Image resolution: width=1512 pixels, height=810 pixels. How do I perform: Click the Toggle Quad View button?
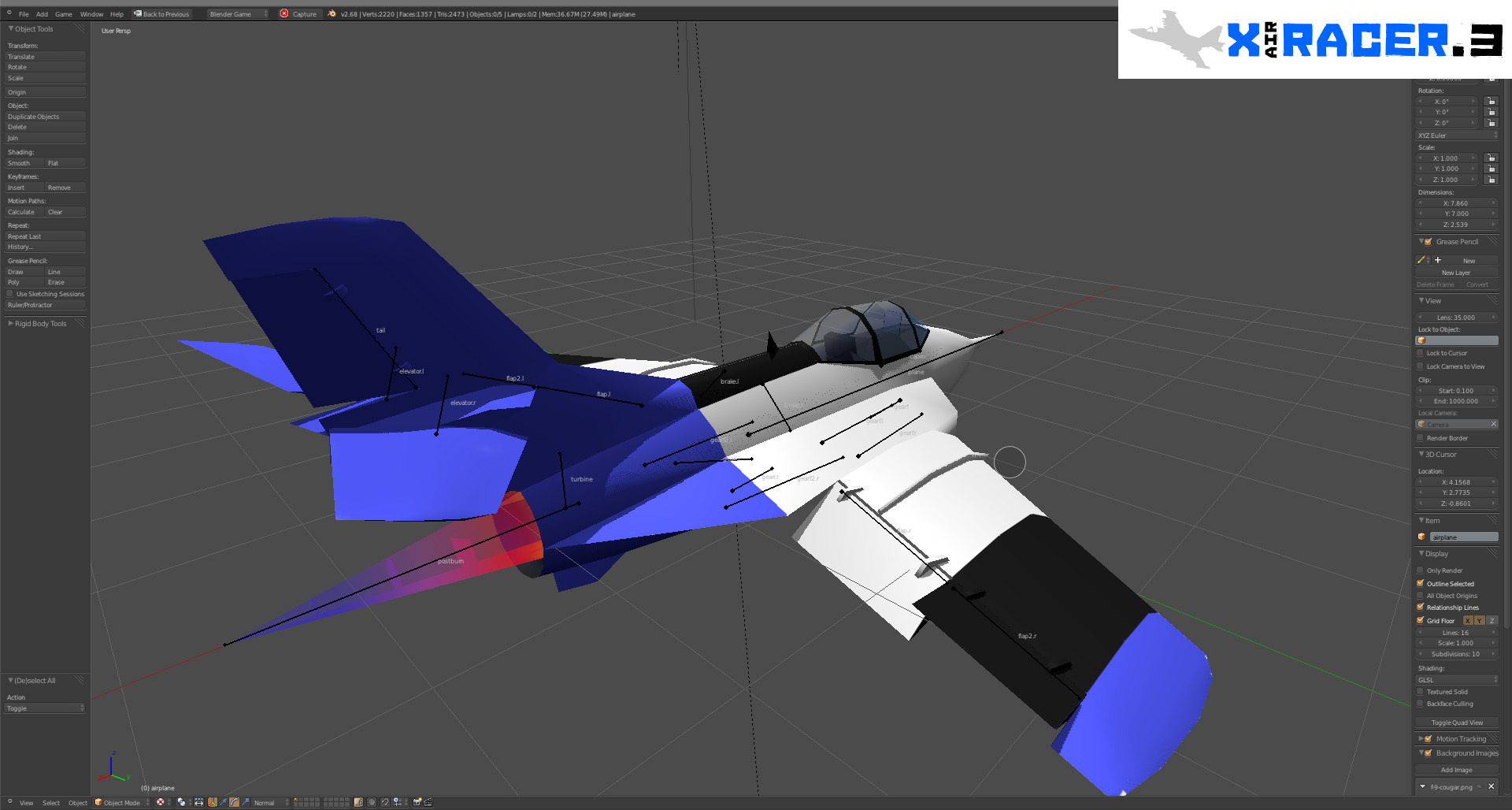click(1457, 723)
